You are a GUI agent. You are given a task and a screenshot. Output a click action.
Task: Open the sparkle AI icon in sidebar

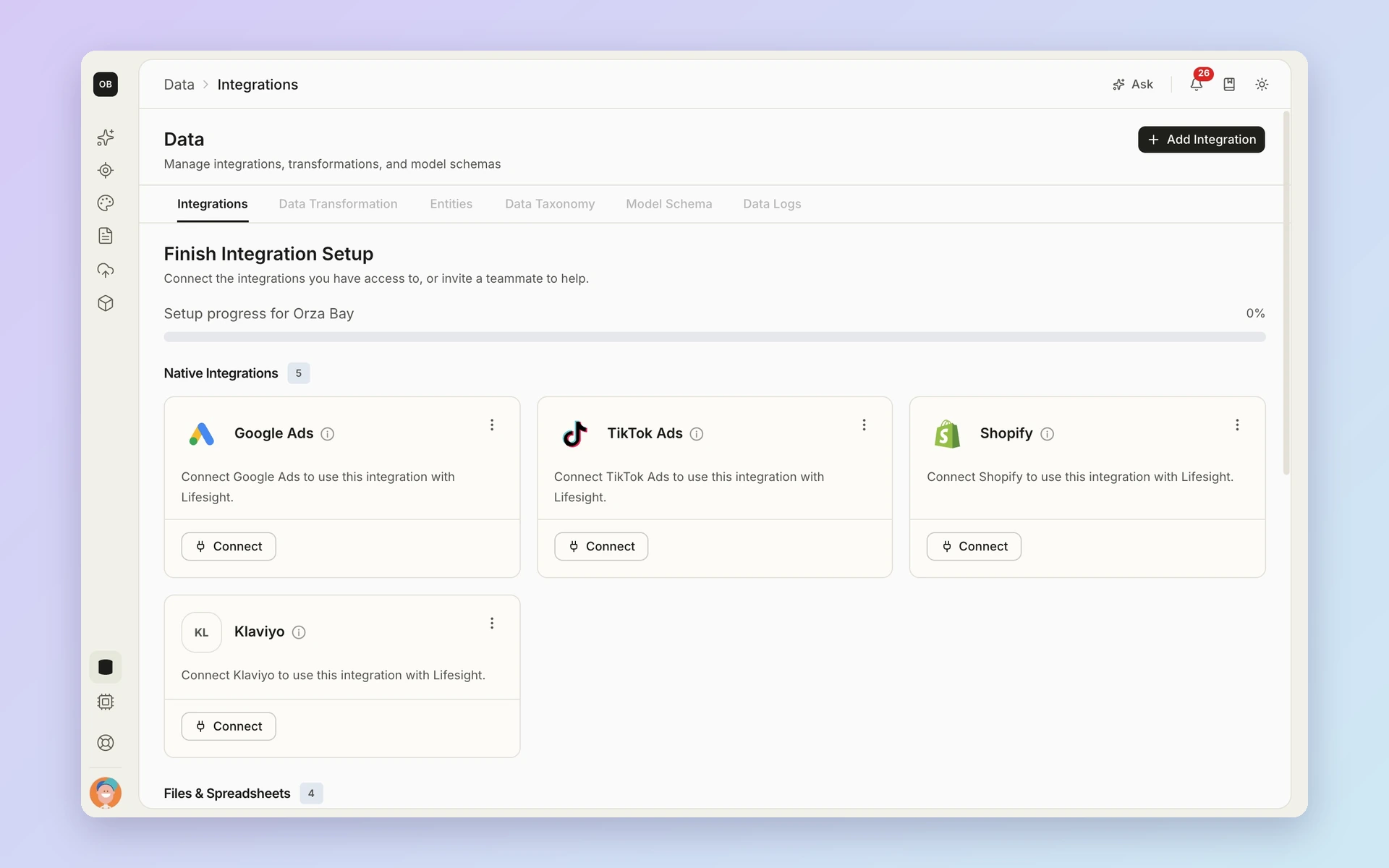coord(106,137)
